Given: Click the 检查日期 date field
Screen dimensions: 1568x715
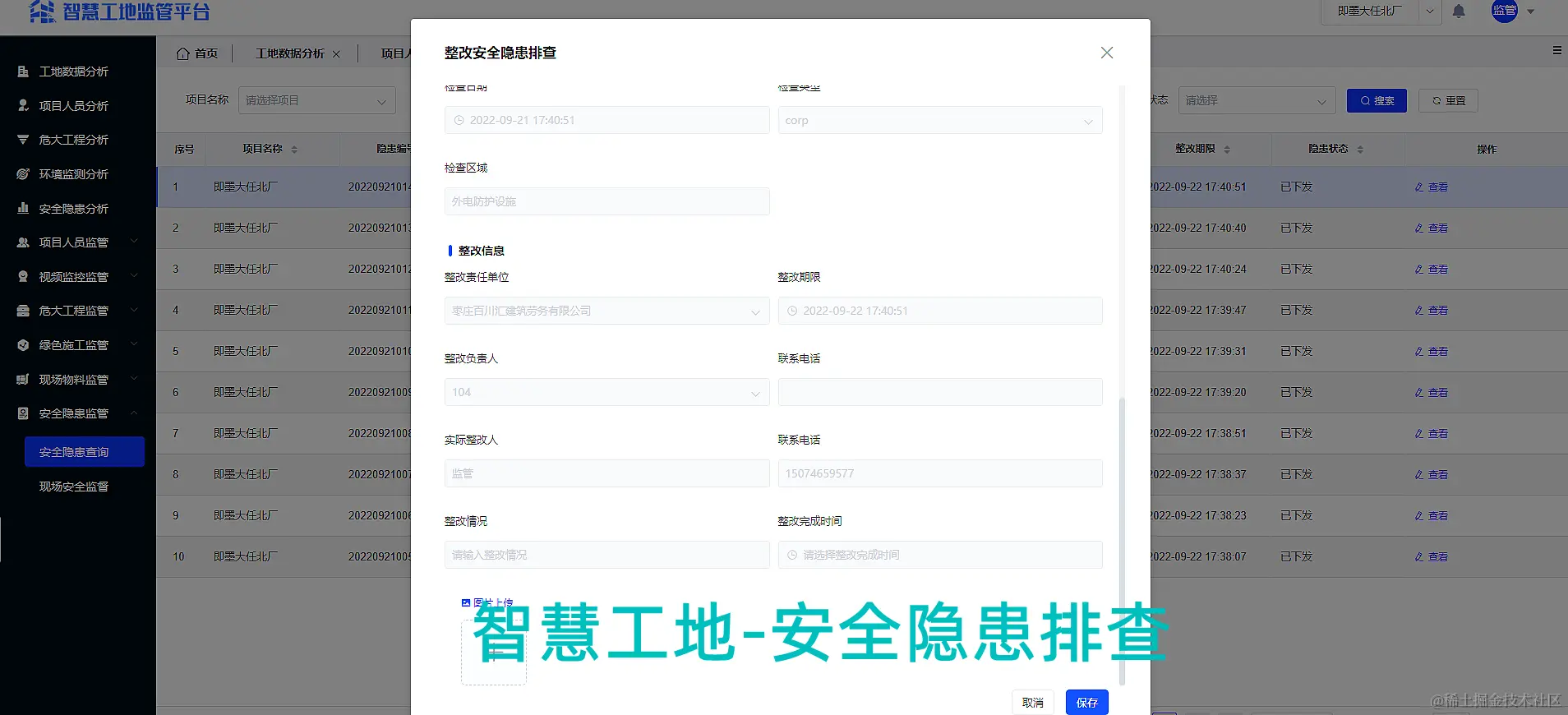Looking at the screenshot, I should pos(606,120).
